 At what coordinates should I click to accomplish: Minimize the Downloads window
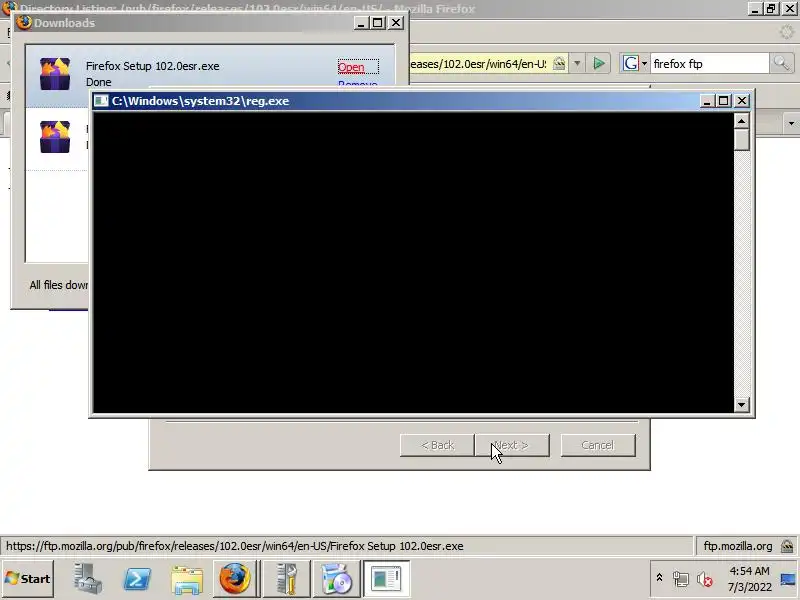pos(361,23)
